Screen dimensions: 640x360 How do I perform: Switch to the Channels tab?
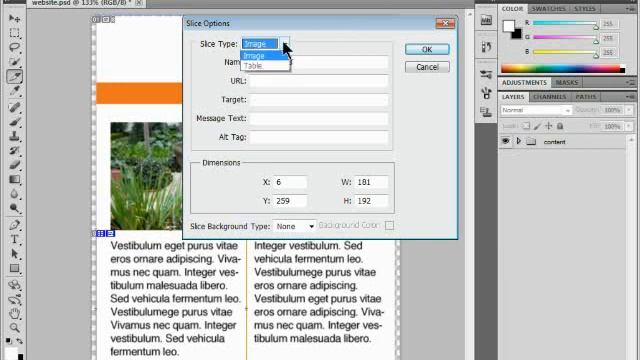[549, 97]
